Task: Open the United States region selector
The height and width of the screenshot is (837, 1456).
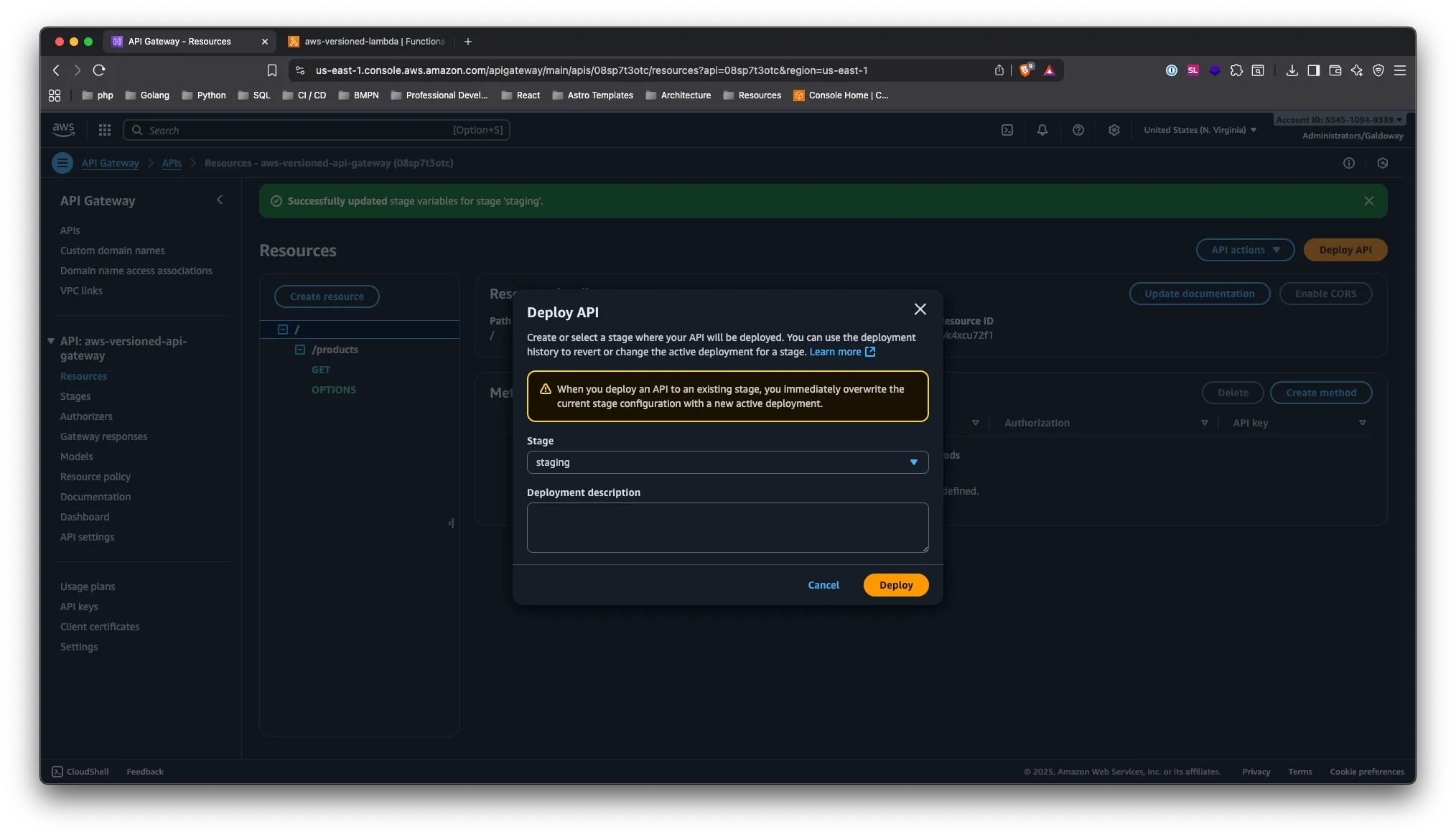Action: click(1199, 130)
